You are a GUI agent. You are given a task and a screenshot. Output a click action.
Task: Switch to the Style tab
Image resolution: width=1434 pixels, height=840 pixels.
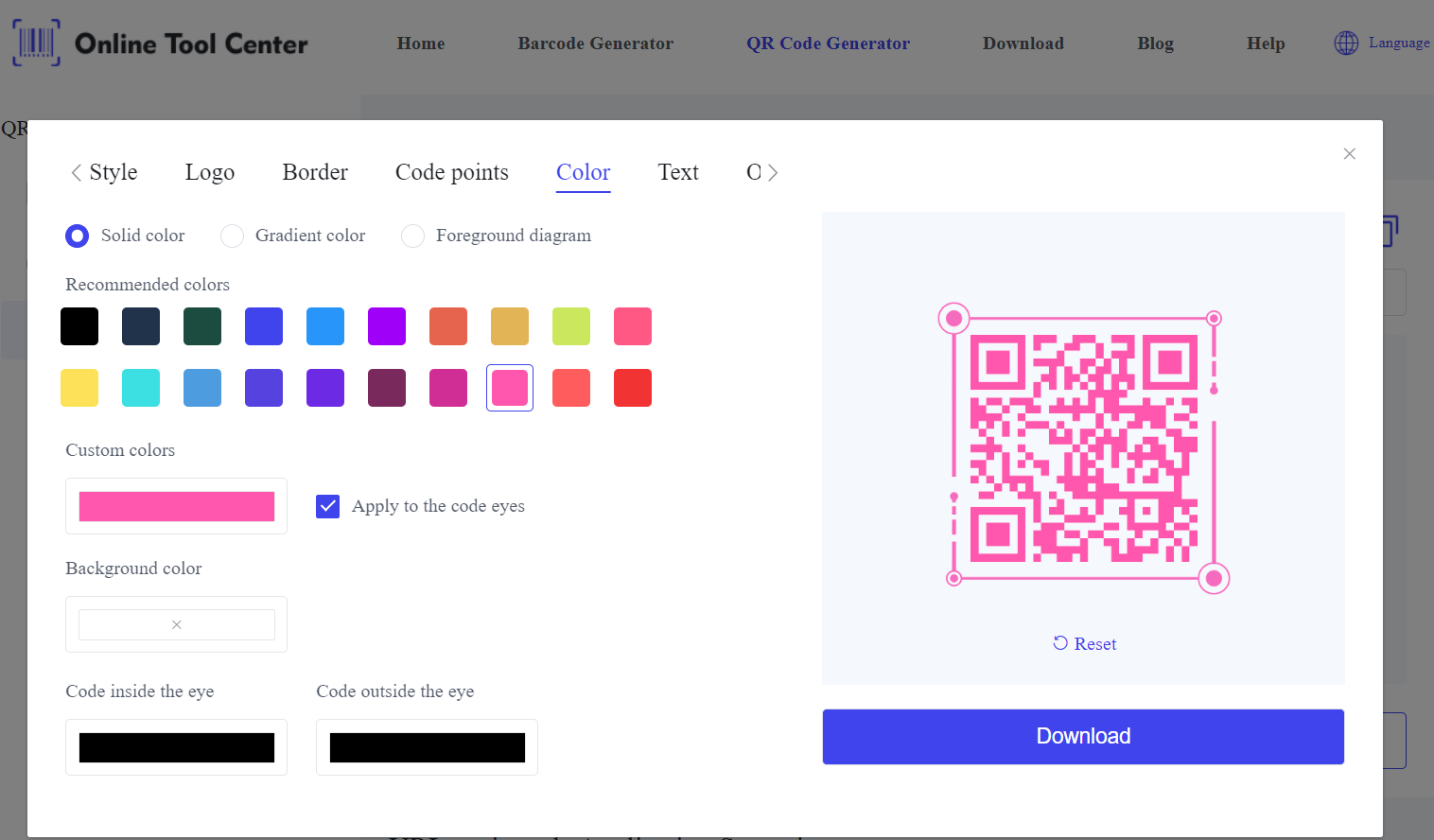point(114,172)
